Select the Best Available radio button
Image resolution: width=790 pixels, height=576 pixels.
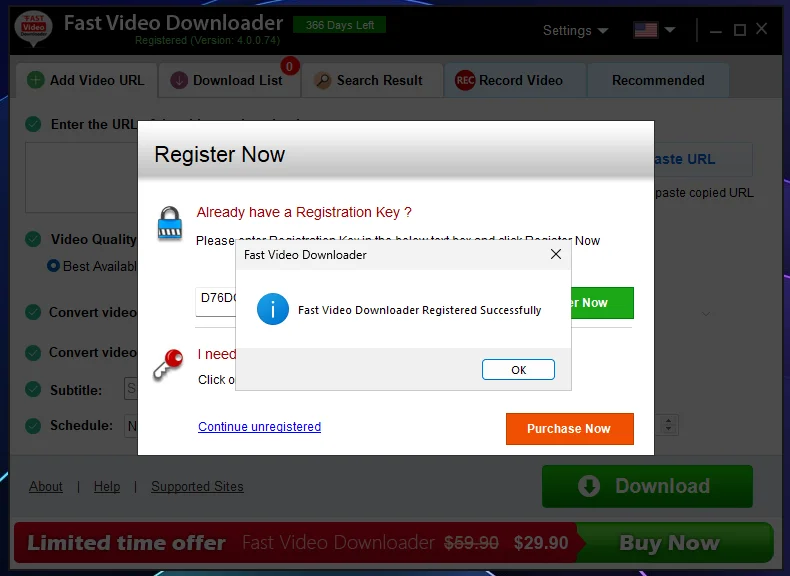53,266
